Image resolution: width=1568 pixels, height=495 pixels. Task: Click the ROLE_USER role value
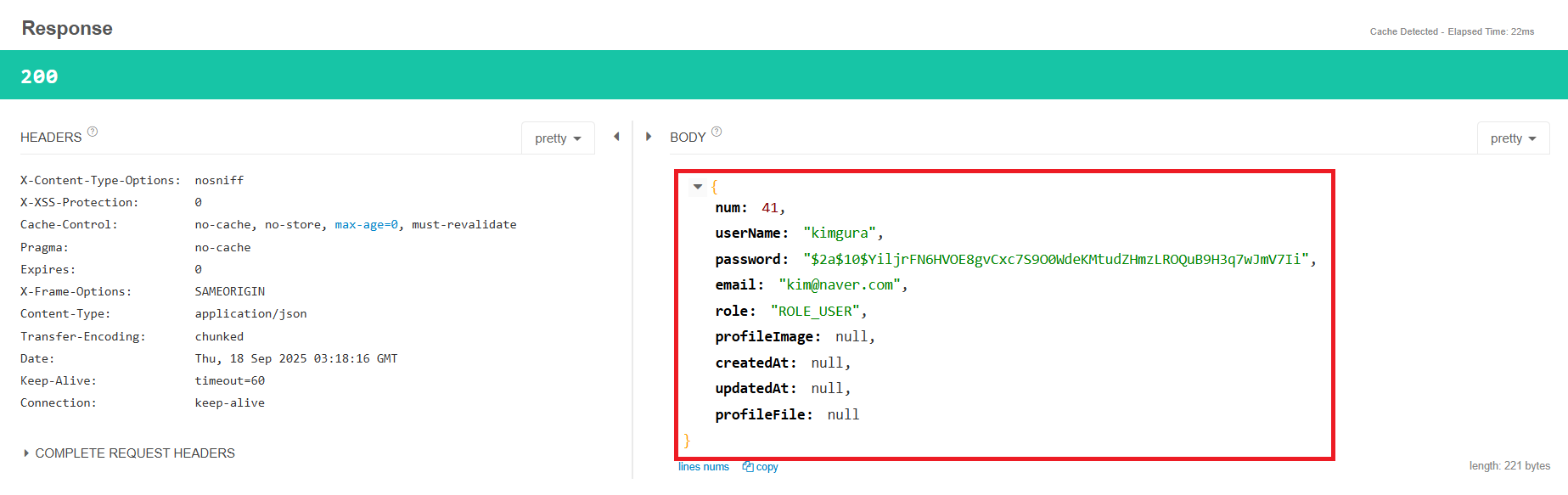[815, 312]
